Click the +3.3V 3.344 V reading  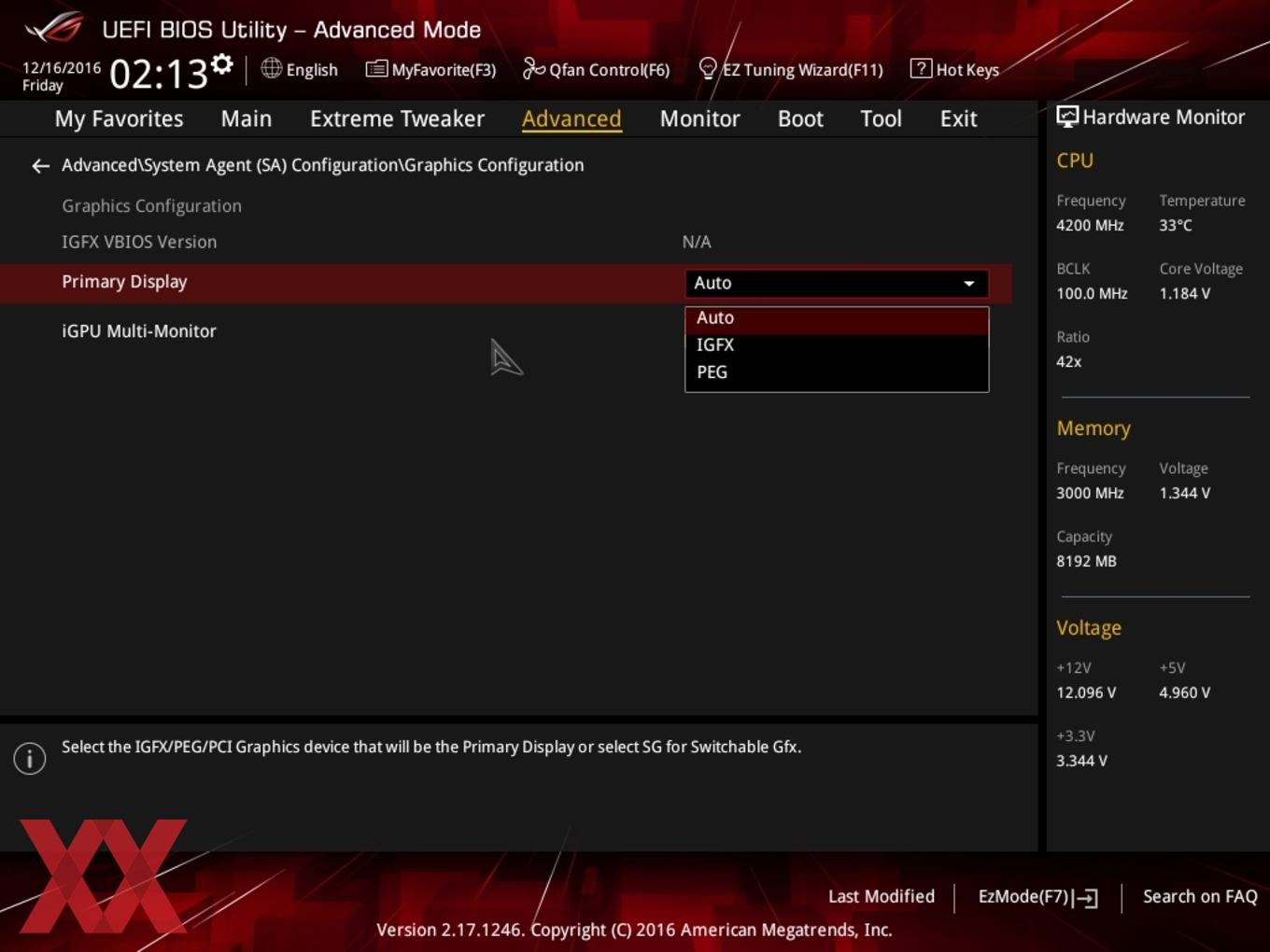pos(1081,762)
